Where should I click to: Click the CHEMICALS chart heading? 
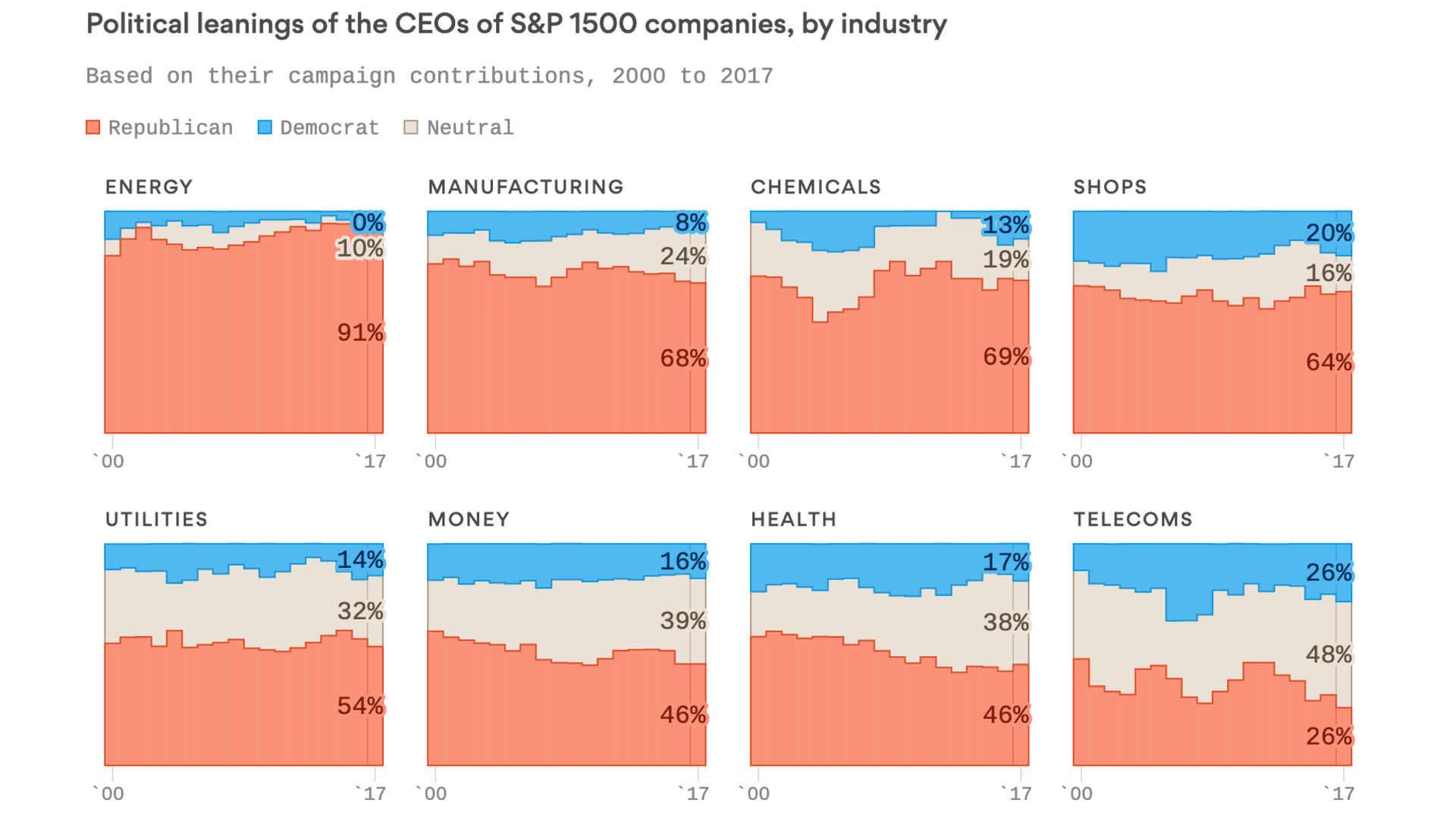pyautogui.click(x=816, y=187)
